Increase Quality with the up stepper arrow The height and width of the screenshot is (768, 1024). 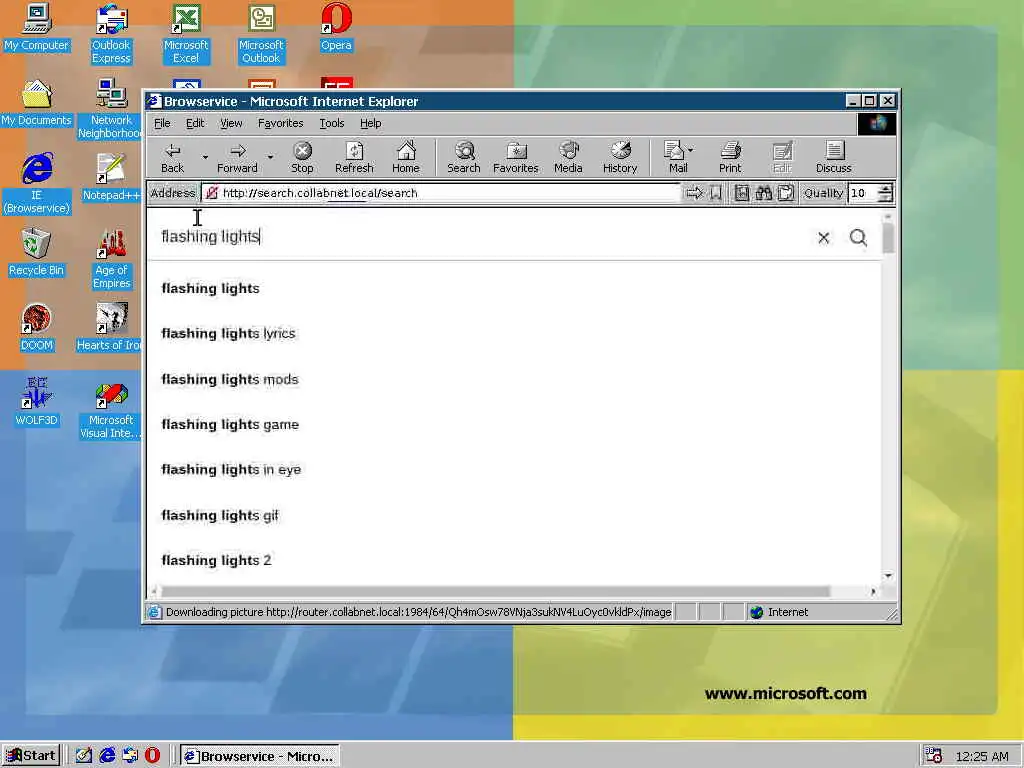(885, 189)
